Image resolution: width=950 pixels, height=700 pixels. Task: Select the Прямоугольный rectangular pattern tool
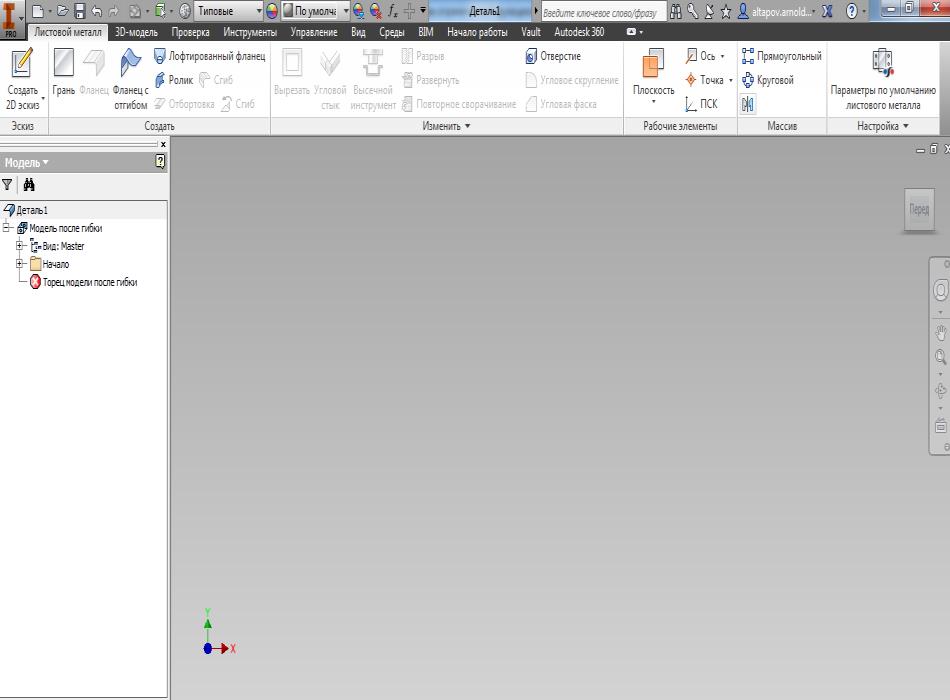[781, 56]
